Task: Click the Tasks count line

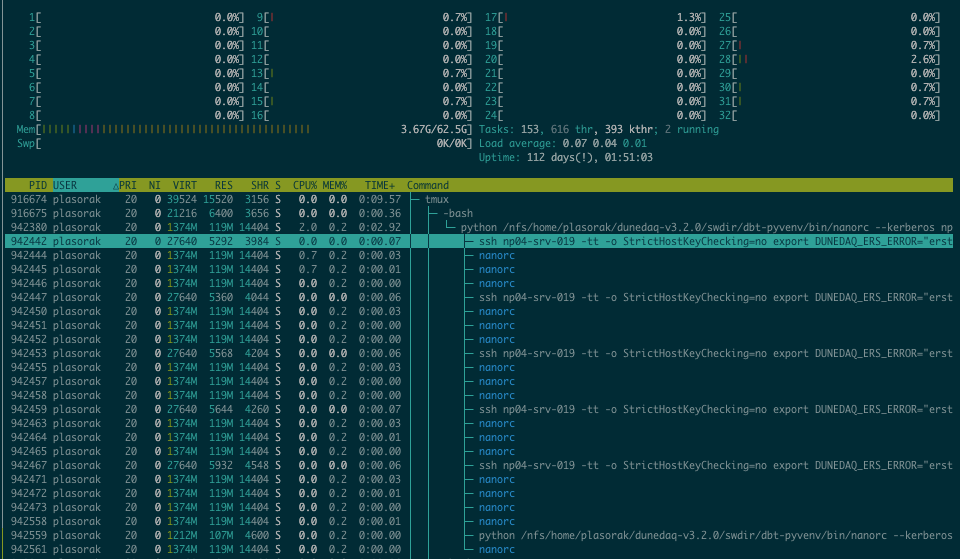Action: (599, 129)
